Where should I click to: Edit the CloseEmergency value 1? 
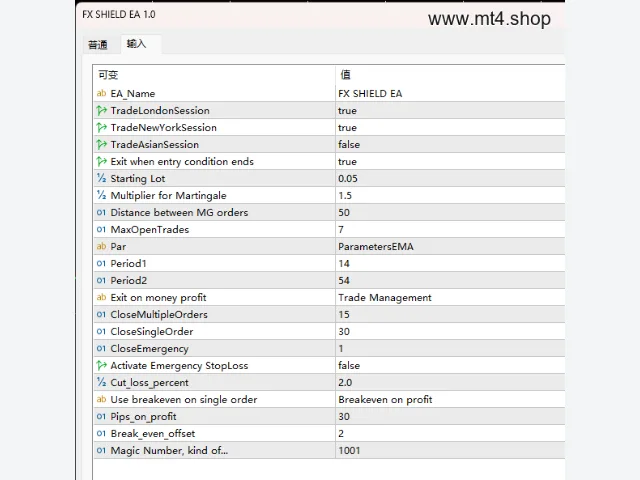click(x=450, y=349)
